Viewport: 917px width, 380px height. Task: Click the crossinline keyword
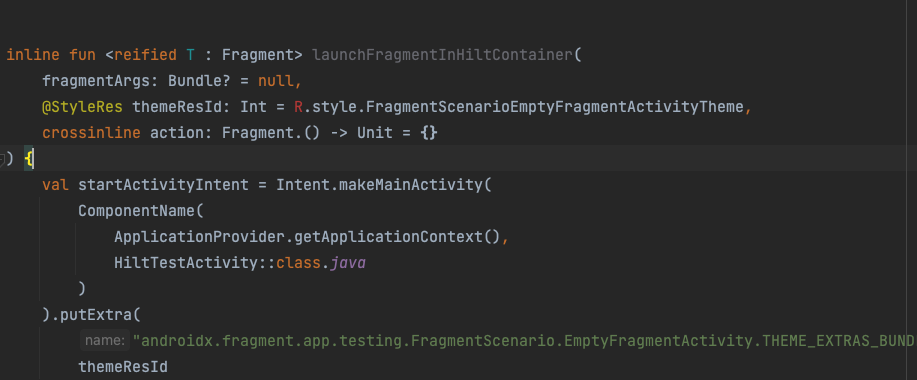(91, 133)
